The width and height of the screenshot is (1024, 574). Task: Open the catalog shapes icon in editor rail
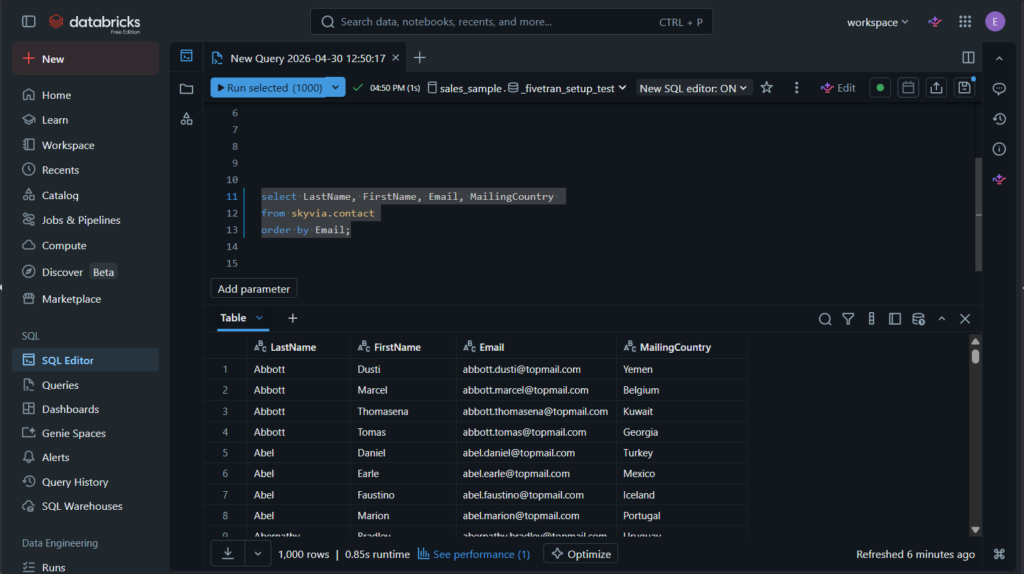pyautogui.click(x=187, y=119)
